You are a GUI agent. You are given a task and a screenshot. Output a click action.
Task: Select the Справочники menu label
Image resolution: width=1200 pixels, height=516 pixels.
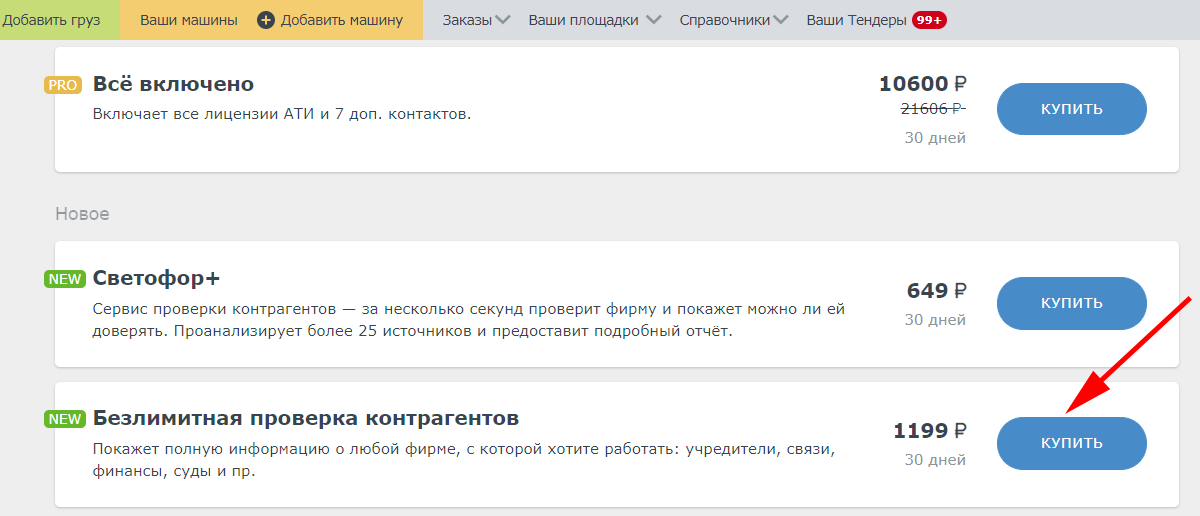(x=725, y=20)
